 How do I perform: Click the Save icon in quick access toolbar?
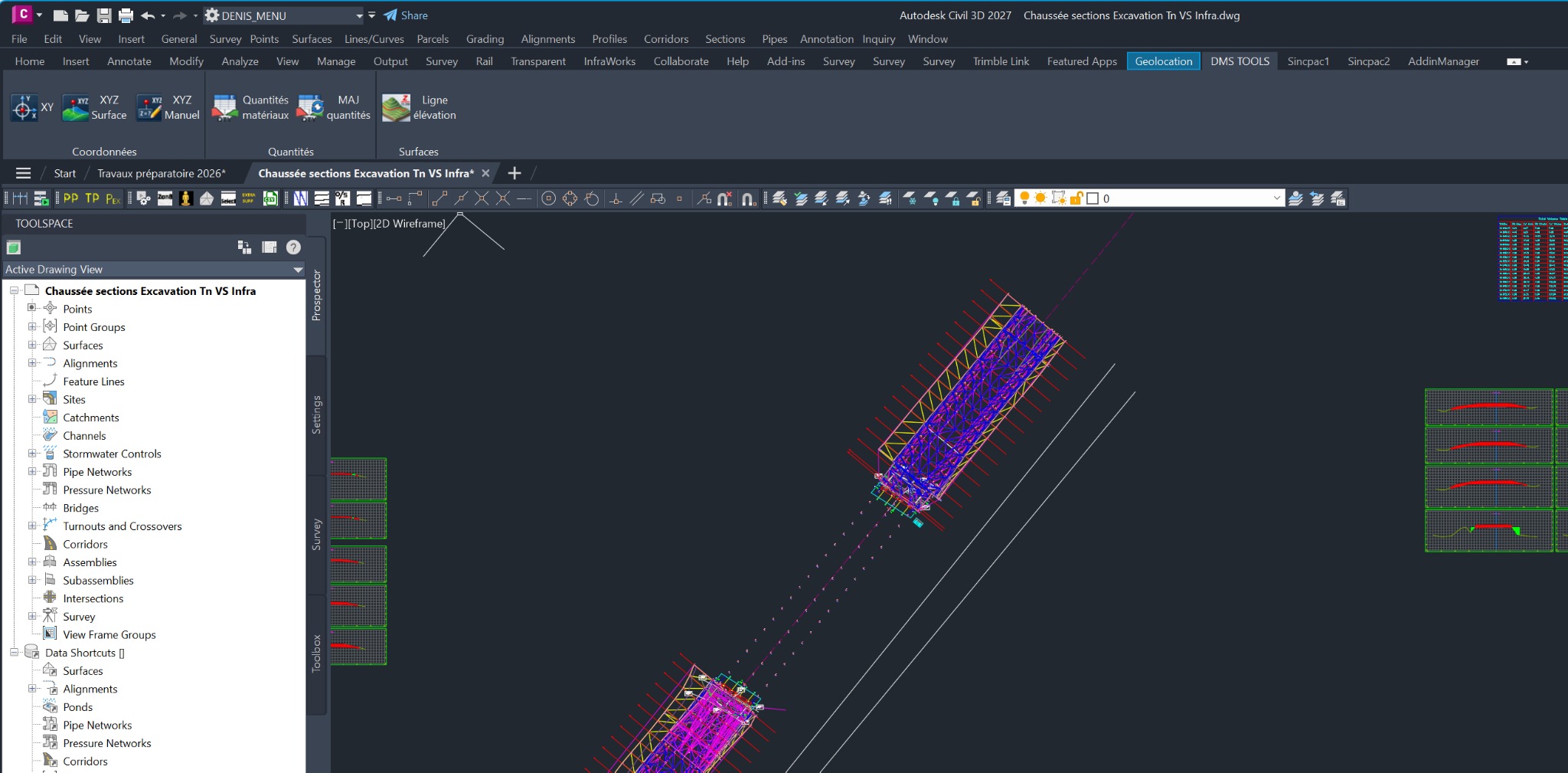pos(104,15)
